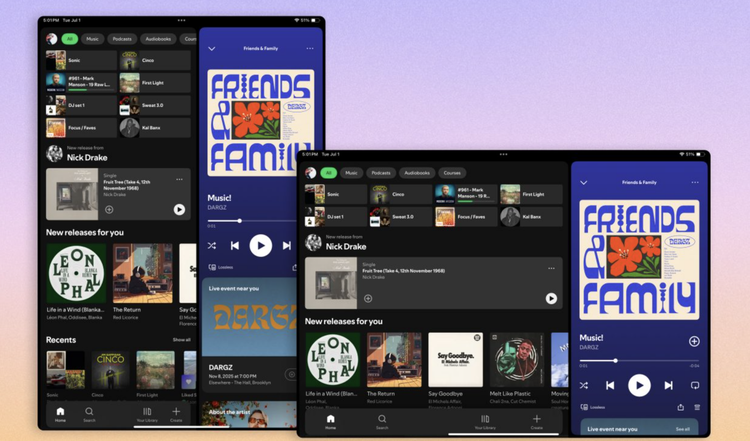The height and width of the screenshot is (441, 750).
Task: Open more options in portrait now playing header
Action: point(310,48)
